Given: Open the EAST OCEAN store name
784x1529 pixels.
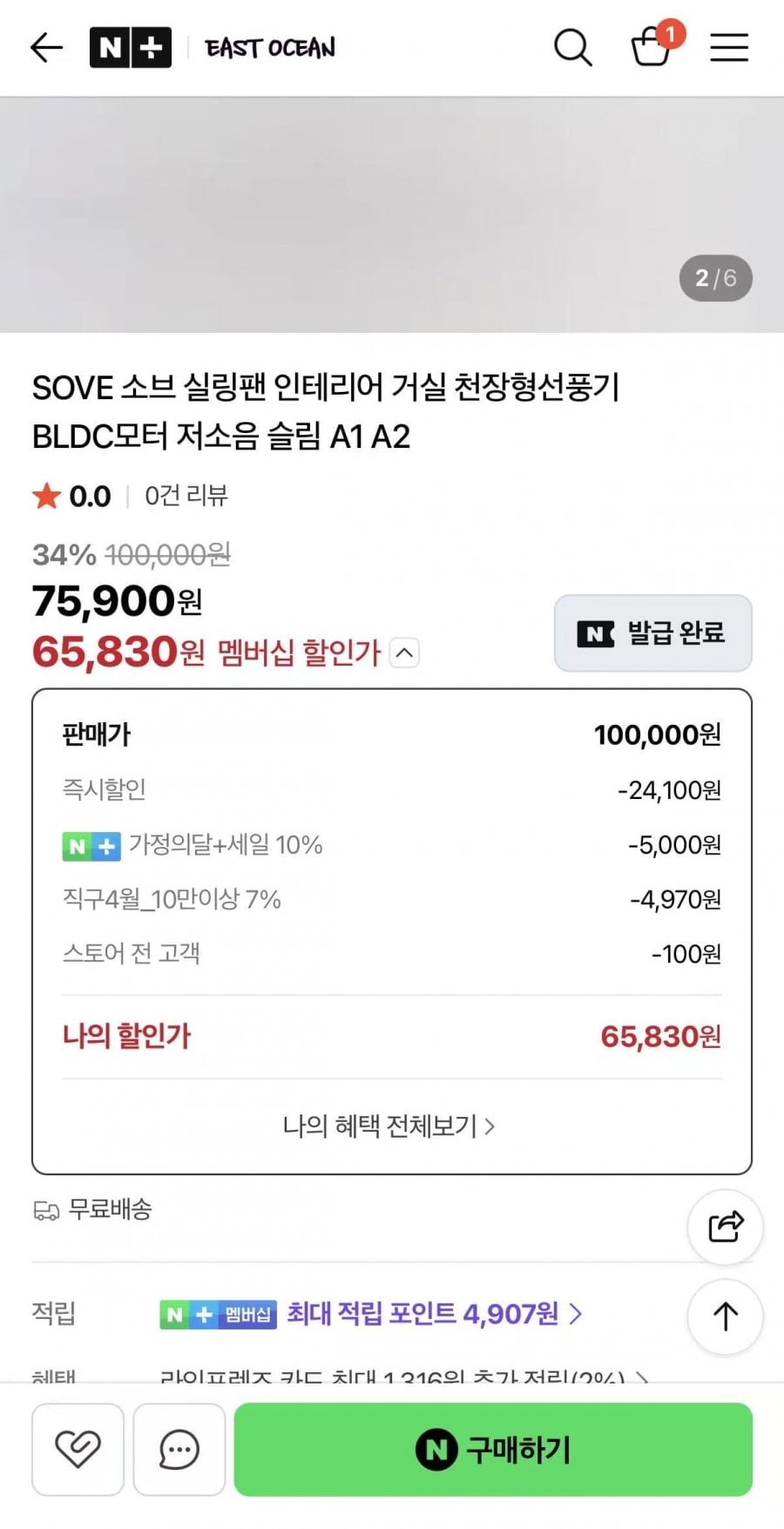Looking at the screenshot, I should [270, 47].
